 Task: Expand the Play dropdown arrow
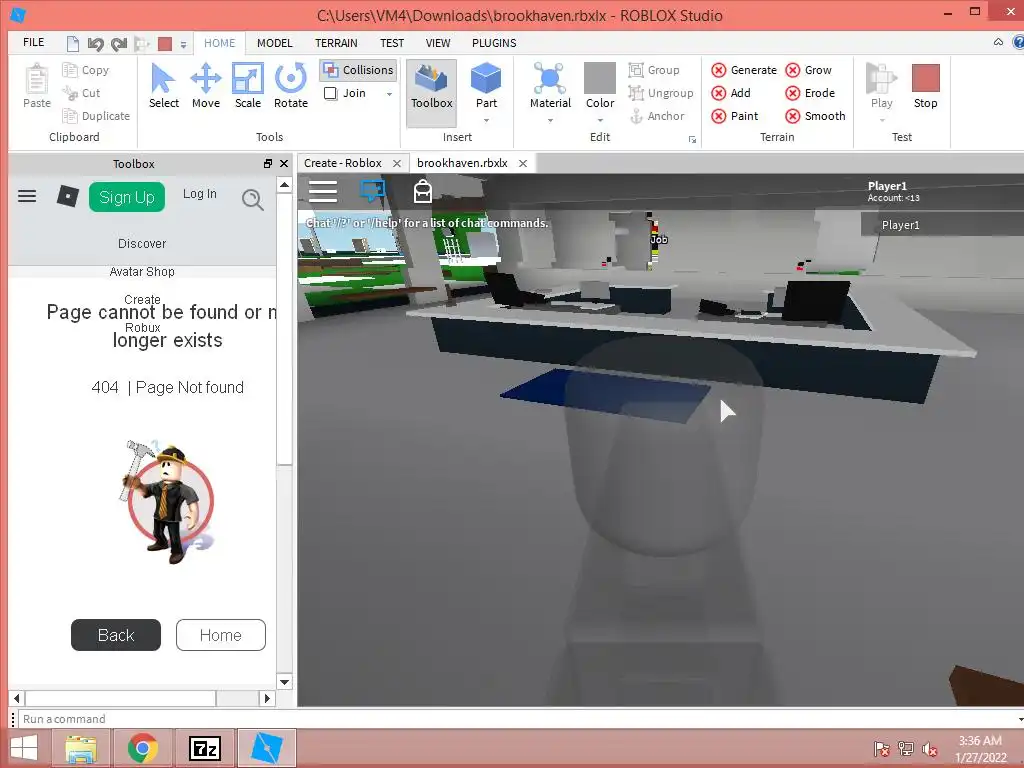click(x=881, y=121)
